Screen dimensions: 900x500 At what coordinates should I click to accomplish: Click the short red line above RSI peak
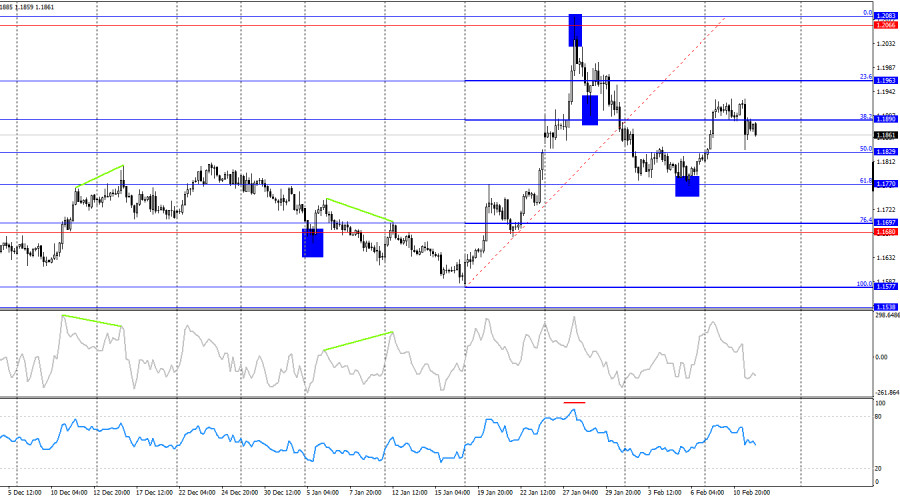575,402
